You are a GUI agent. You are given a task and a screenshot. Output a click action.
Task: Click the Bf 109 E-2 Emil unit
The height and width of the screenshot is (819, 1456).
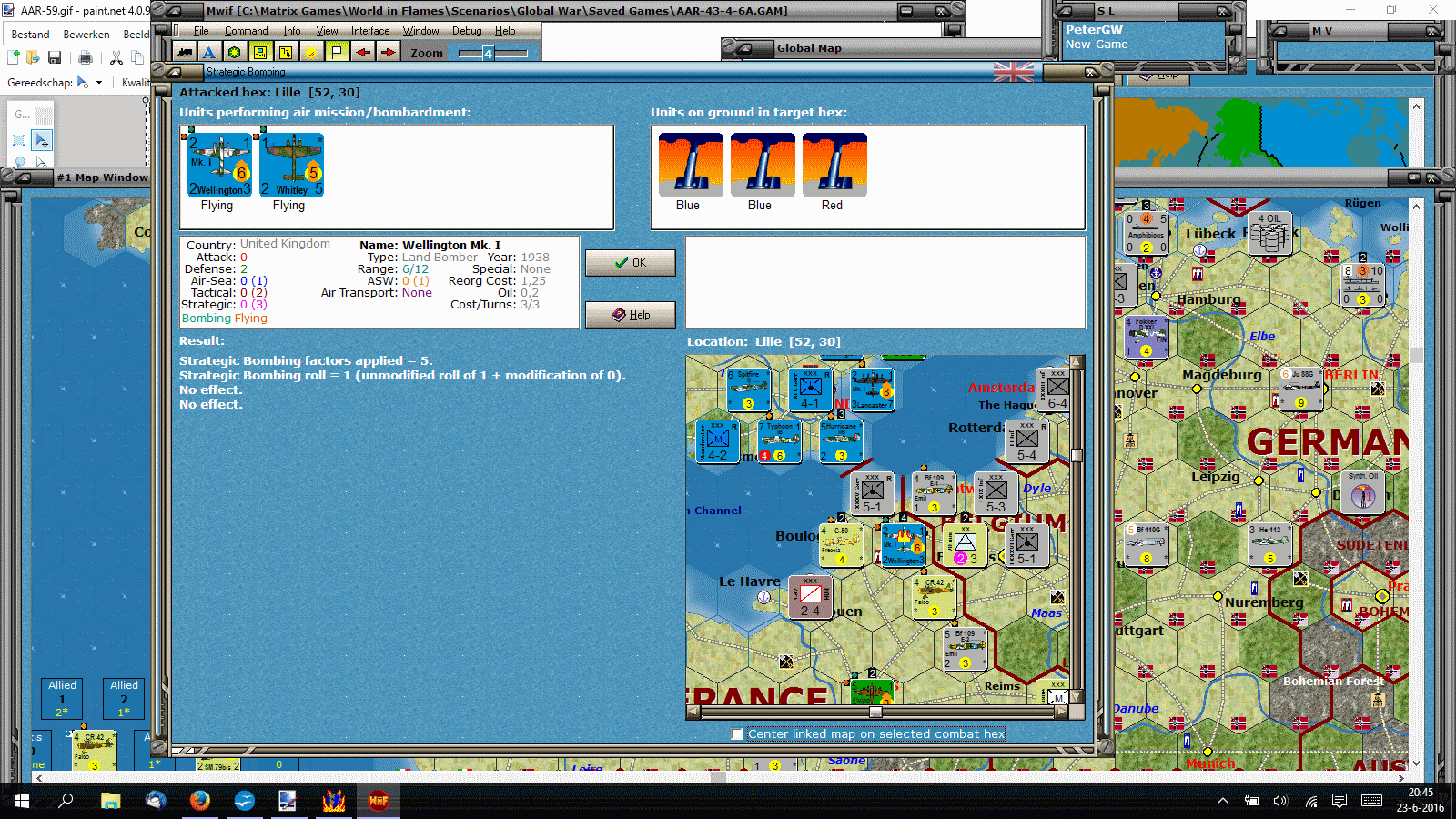[965, 649]
